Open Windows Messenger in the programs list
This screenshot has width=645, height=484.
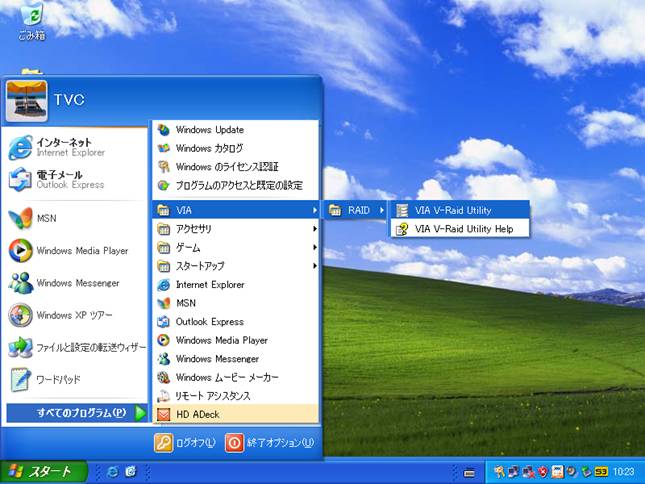coord(235,359)
